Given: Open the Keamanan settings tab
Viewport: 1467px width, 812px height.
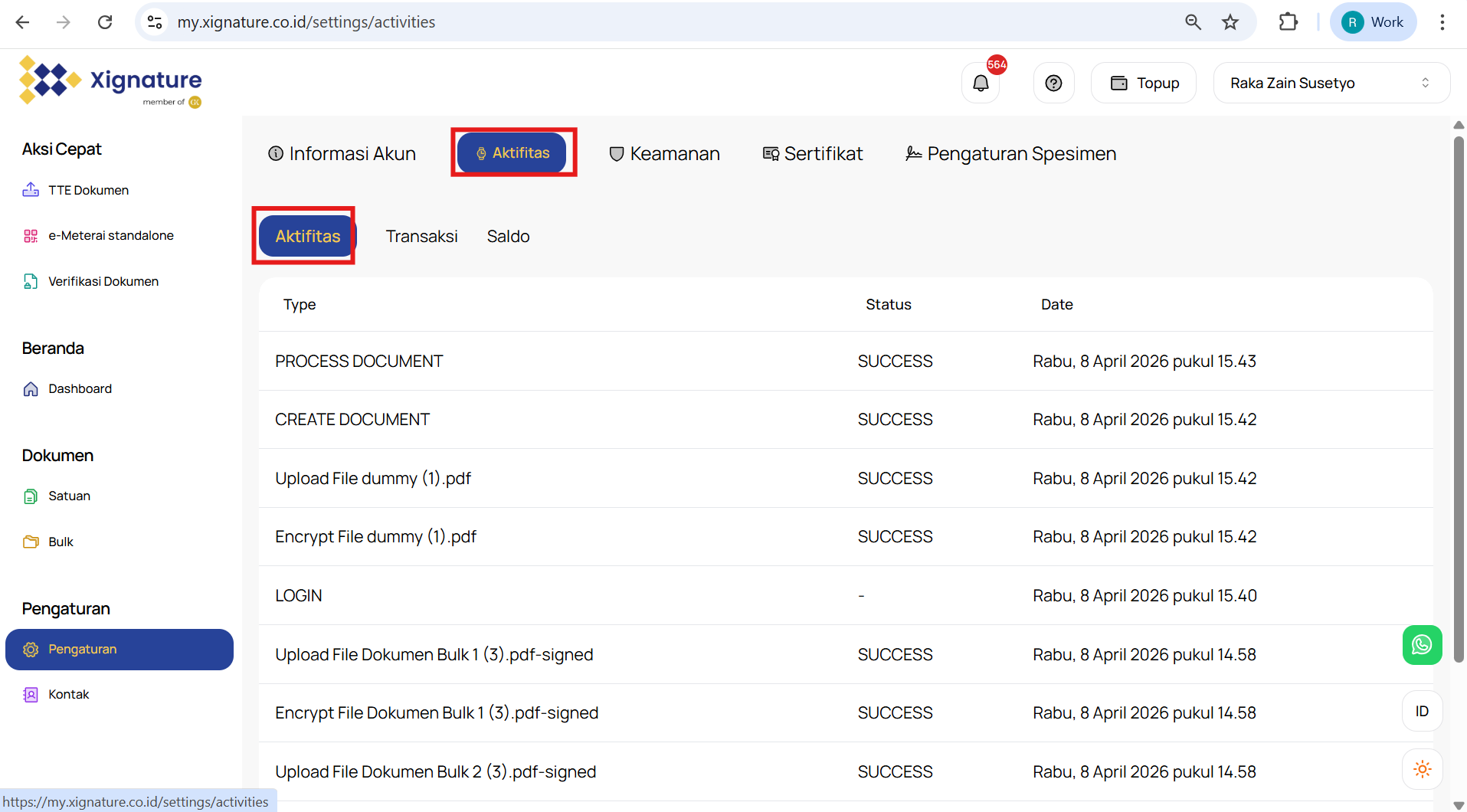Looking at the screenshot, I should [x=664, y=154].
